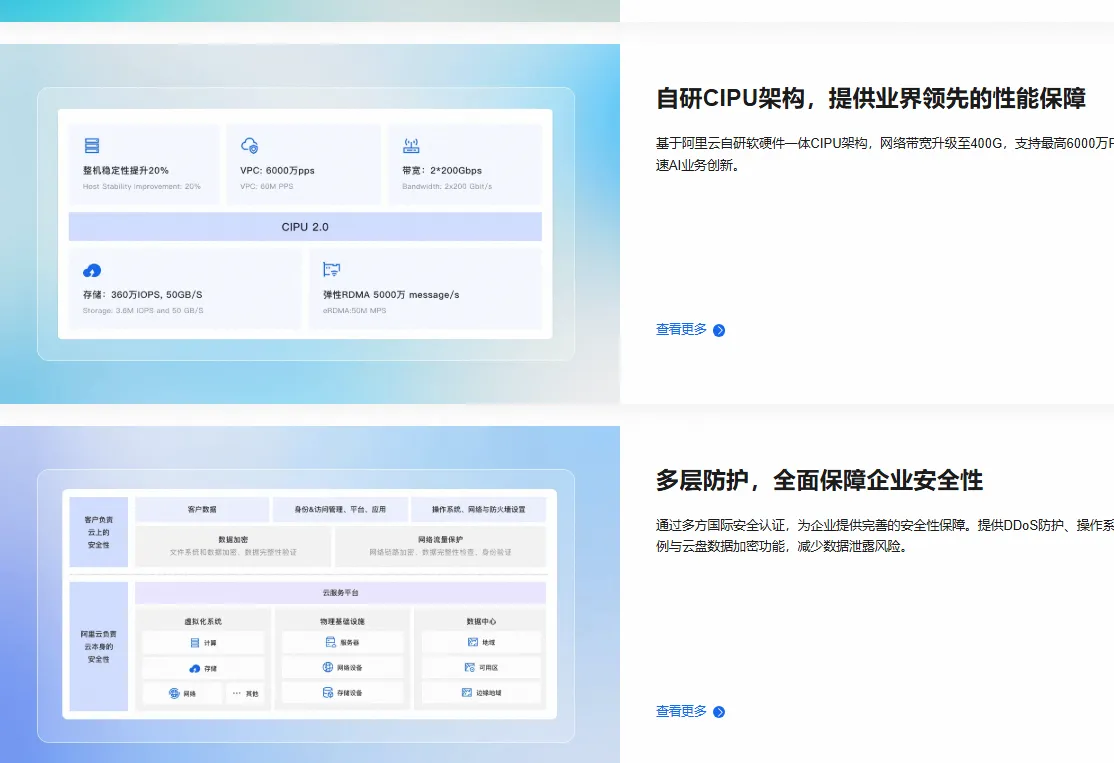
Task: Click the 带宽: 2*200Gbps label
Action: 442,171
